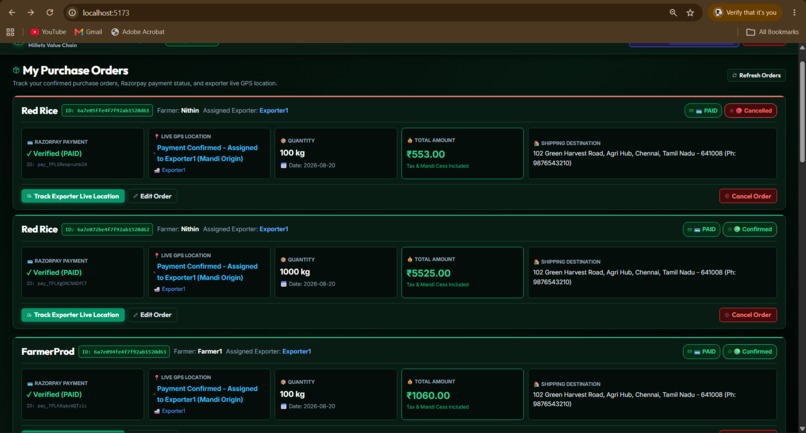Edit Order for the ₹553.00 Red Rice order
This screenshot has width=806, height=433.
152,196
